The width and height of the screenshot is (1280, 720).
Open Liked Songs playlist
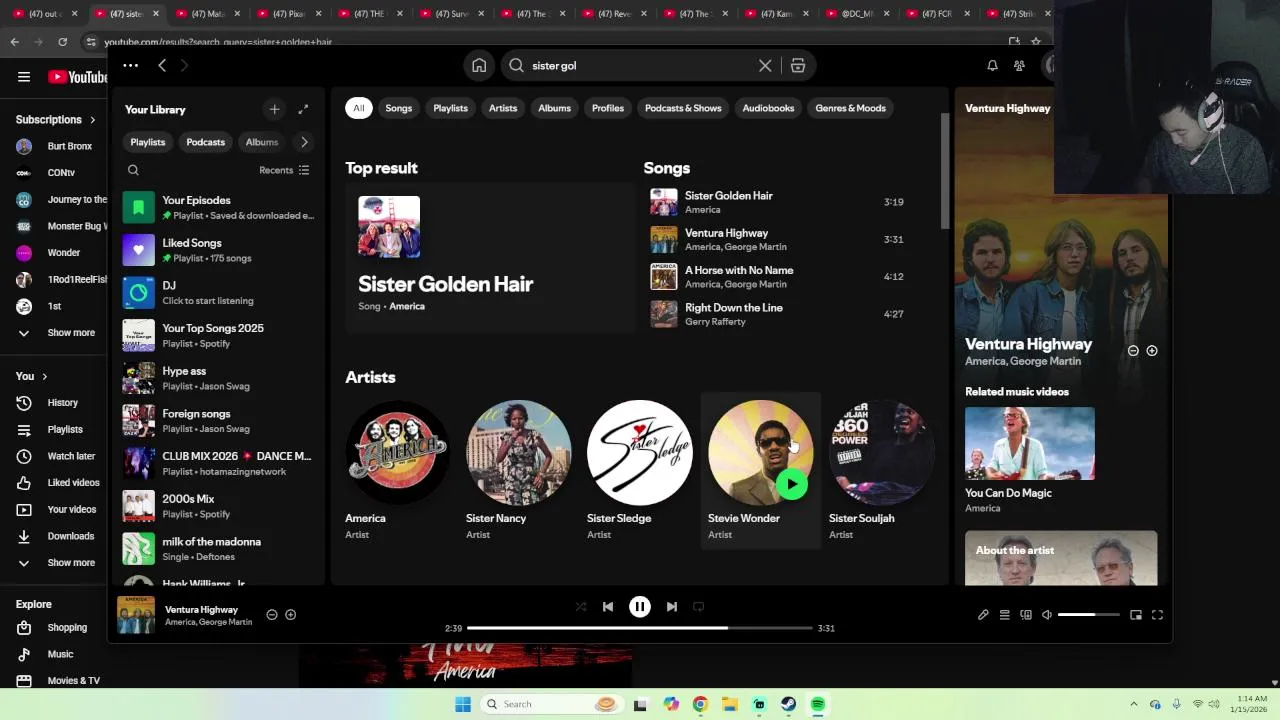[x=220, y=250]
